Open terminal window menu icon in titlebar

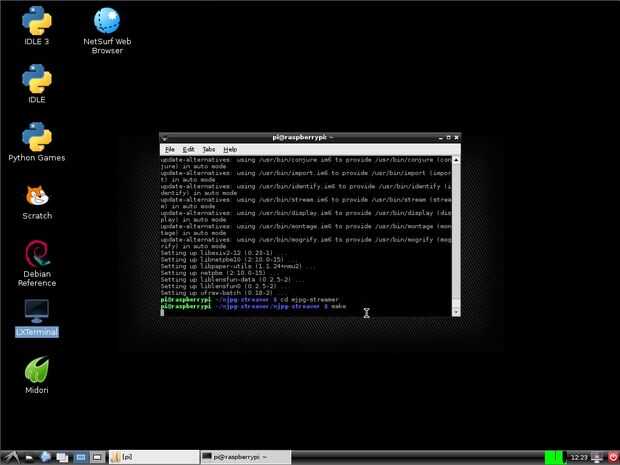(x=164, y=138)
